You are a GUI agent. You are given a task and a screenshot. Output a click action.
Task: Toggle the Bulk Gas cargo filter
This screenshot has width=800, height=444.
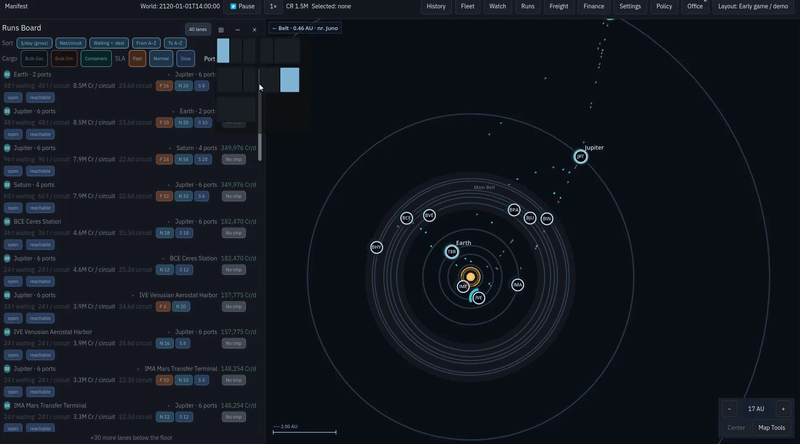[34, 59]
